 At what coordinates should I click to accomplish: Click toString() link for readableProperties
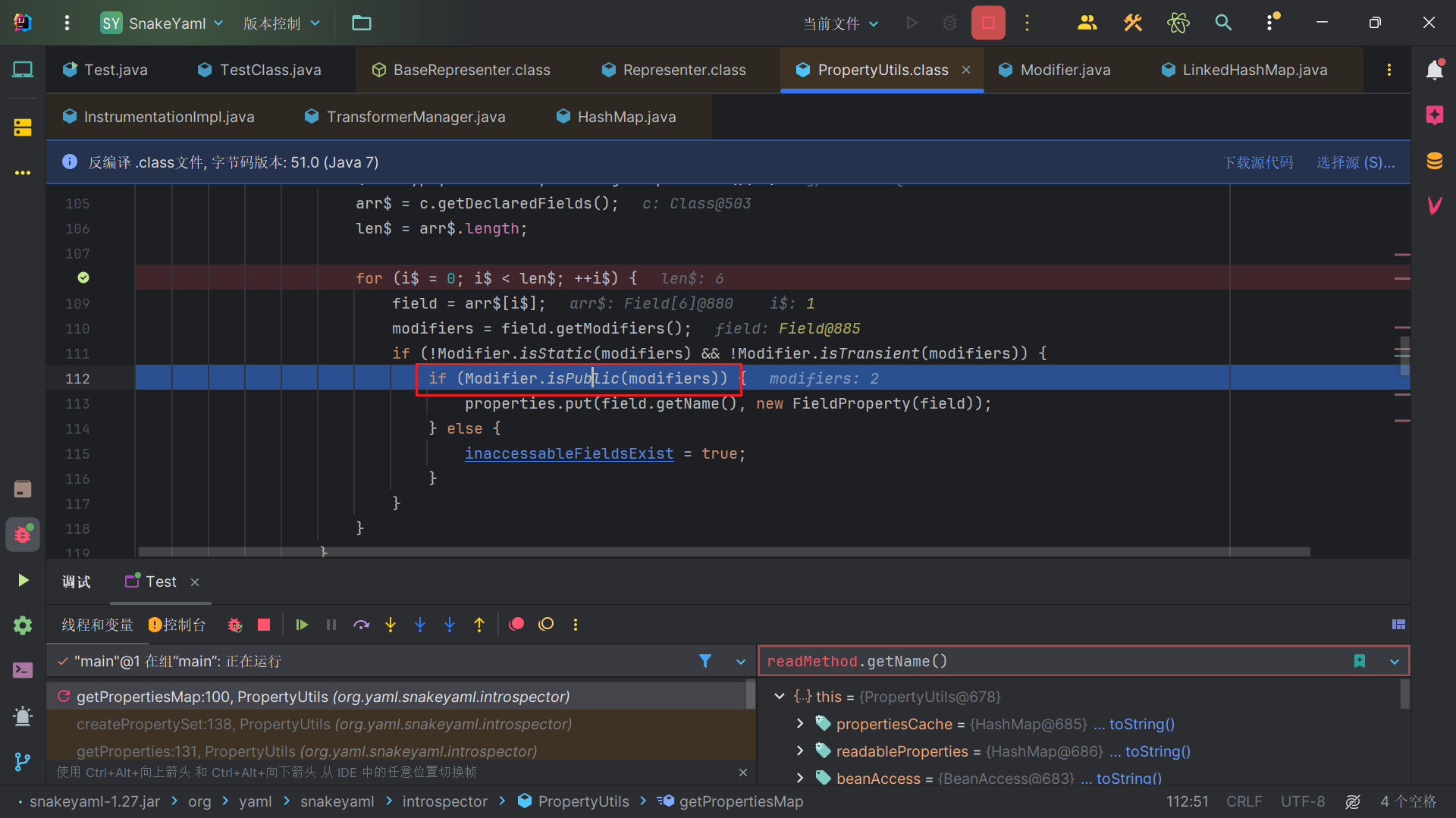[x=1157, y=751]
